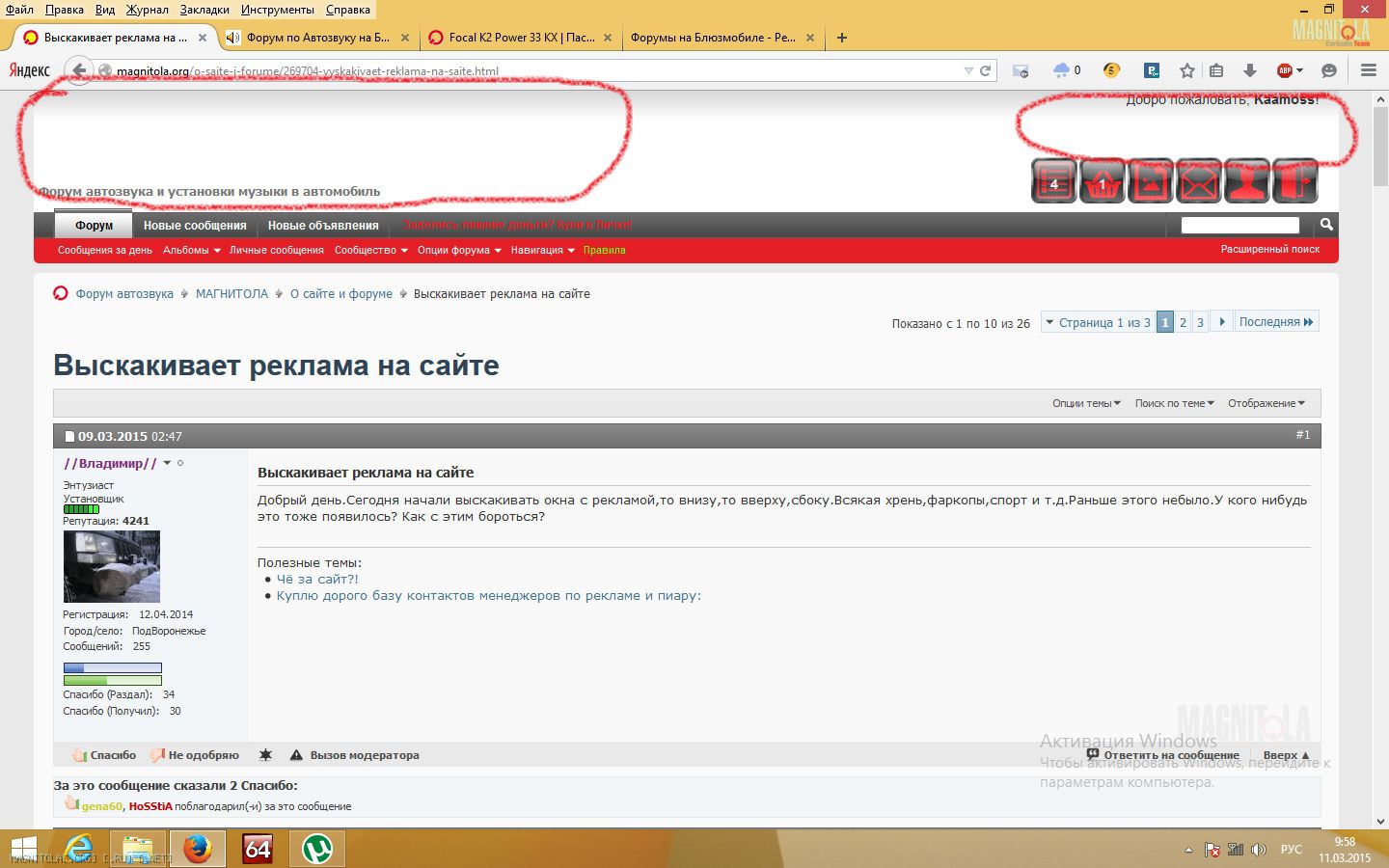Go back with the browser back arrow
Screen dimensions: 1389x868
(79, 70)
